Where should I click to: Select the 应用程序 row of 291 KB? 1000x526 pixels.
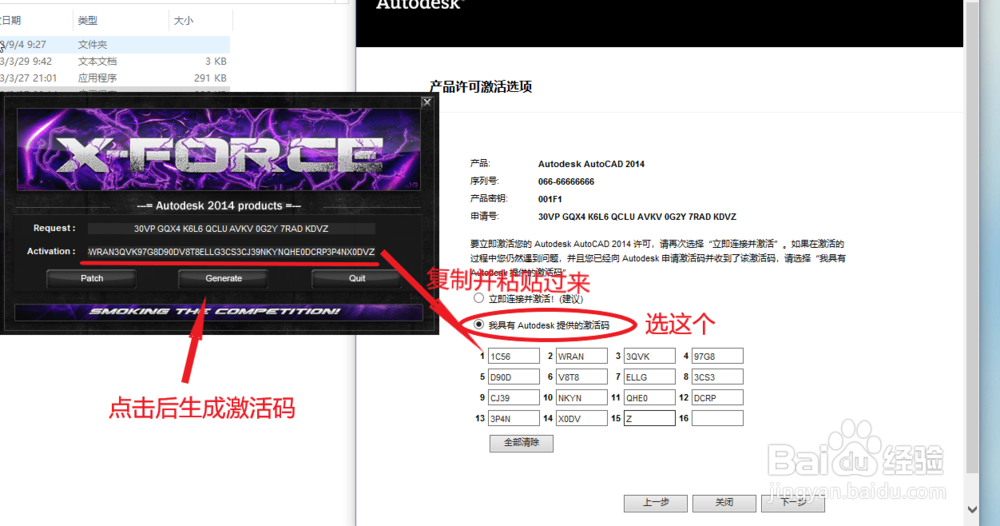click(x=115, y=78)
